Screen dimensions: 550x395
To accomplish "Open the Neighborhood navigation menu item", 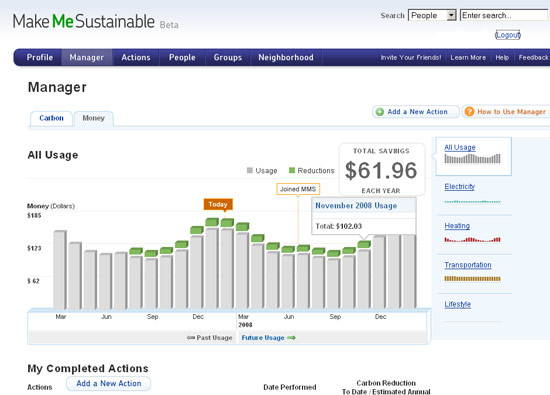I will [286, 58].
